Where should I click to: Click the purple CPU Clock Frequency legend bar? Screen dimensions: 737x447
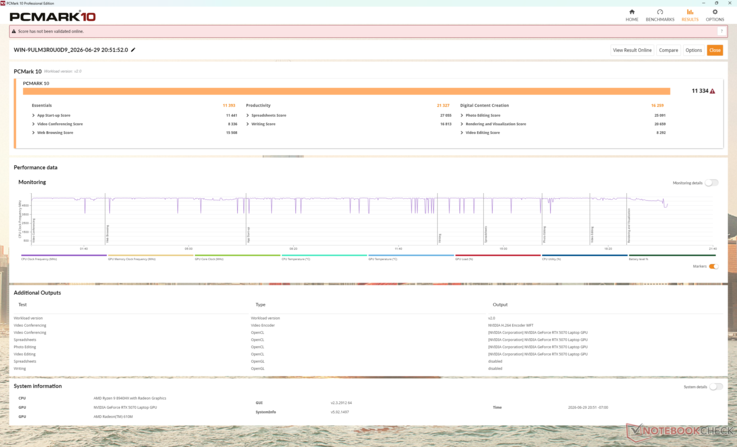point(64,255)
